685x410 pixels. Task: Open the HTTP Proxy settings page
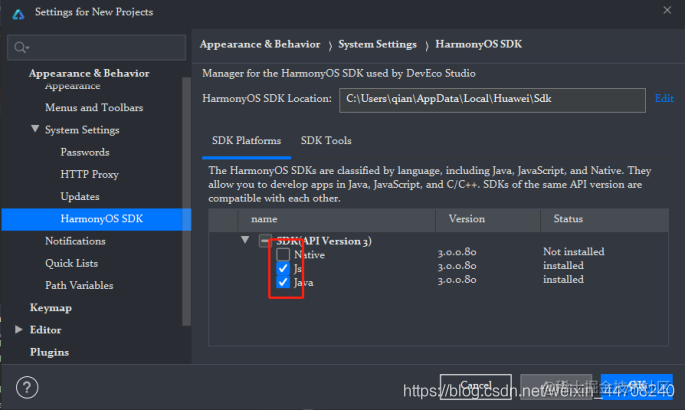(x=90, y=174)
